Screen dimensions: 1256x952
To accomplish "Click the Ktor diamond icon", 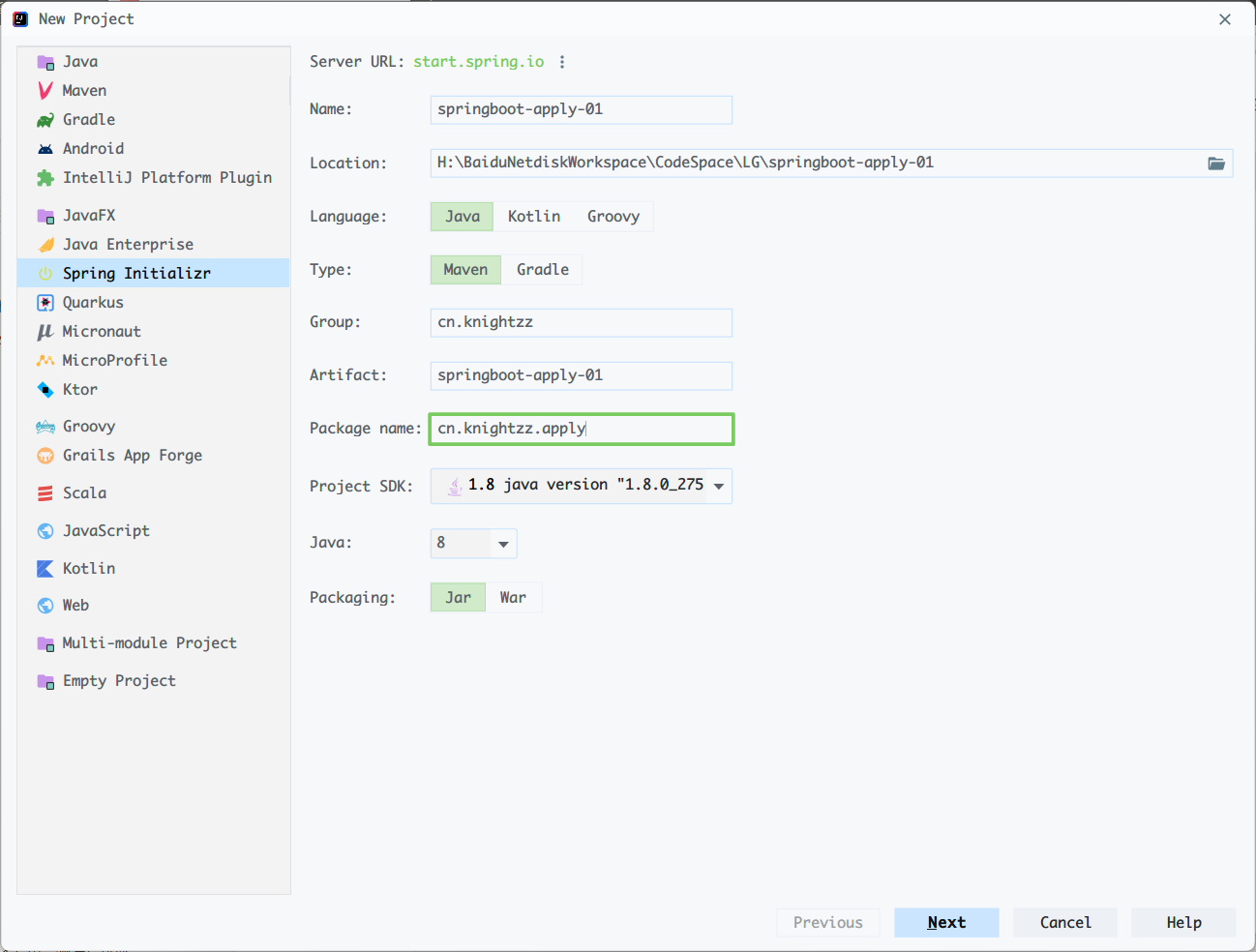I will [x=45, y=390].
